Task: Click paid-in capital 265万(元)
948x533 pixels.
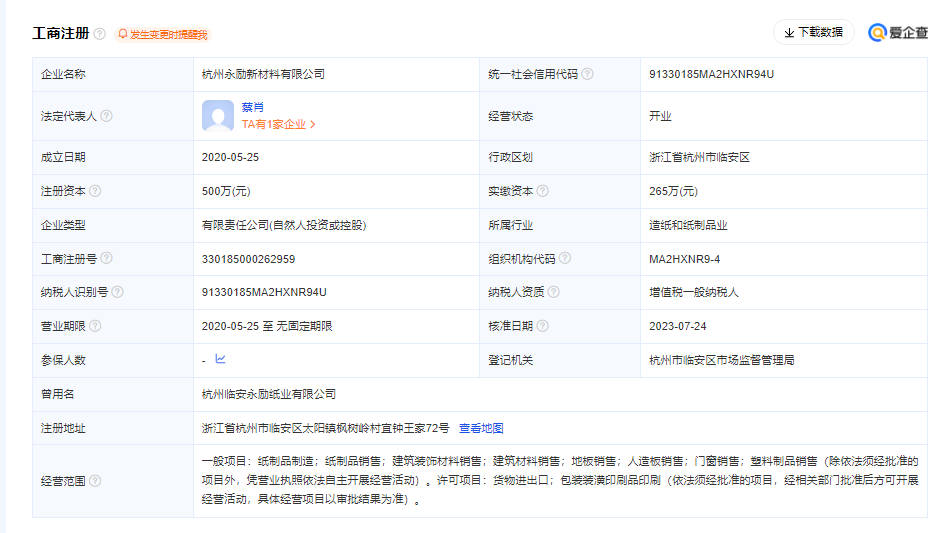Action: coord(674,191)
